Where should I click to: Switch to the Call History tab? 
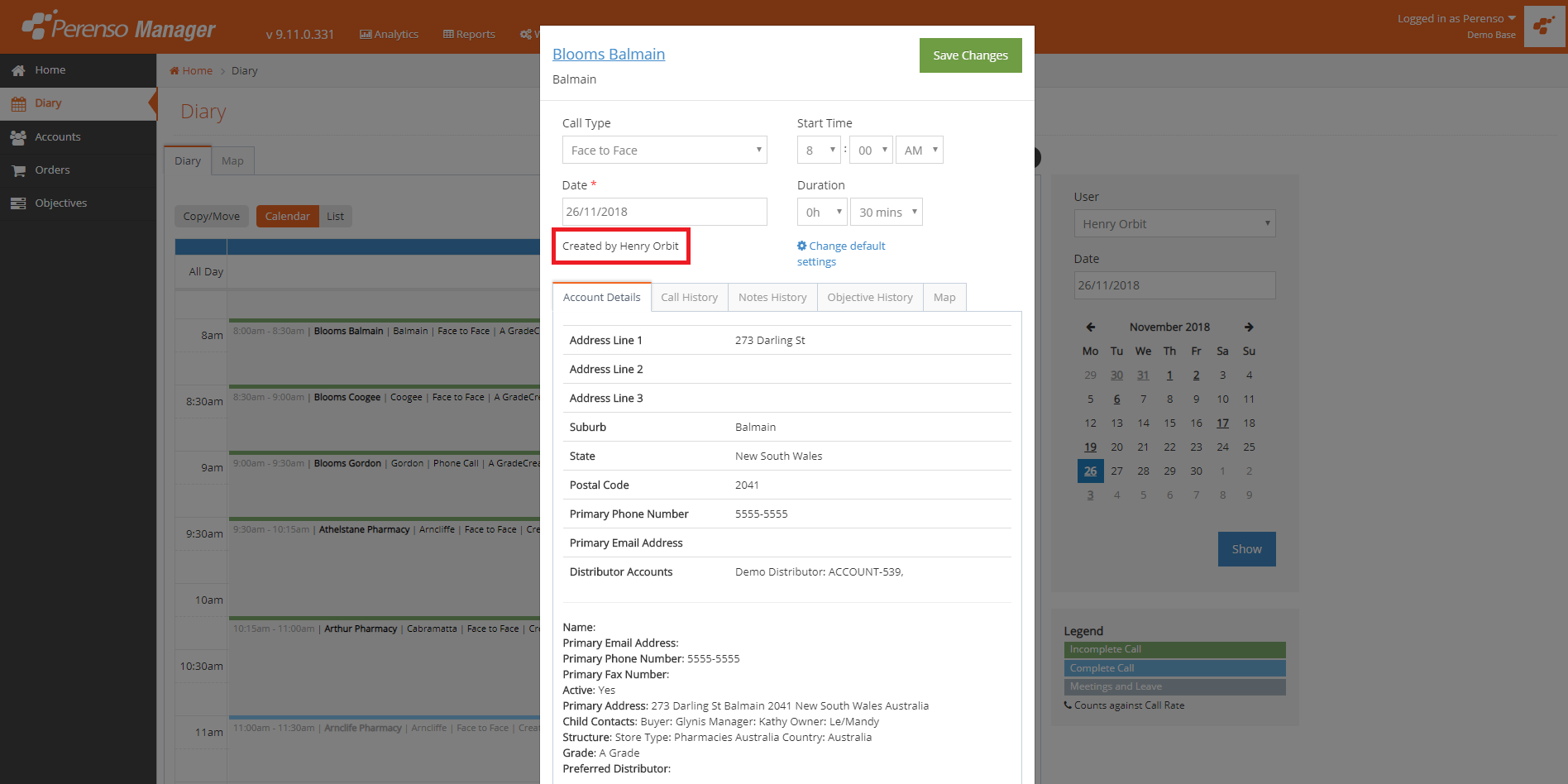(x=689, y=298)
